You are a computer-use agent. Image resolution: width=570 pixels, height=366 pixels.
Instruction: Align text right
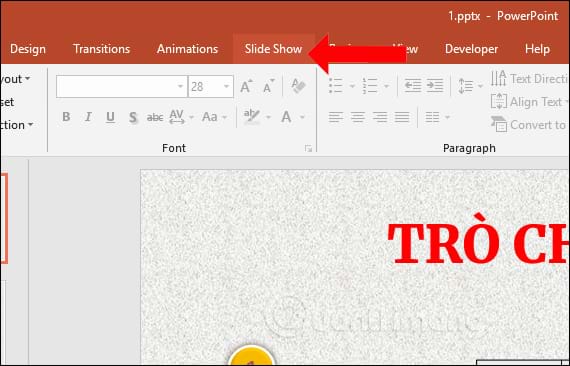coord(380,117)
